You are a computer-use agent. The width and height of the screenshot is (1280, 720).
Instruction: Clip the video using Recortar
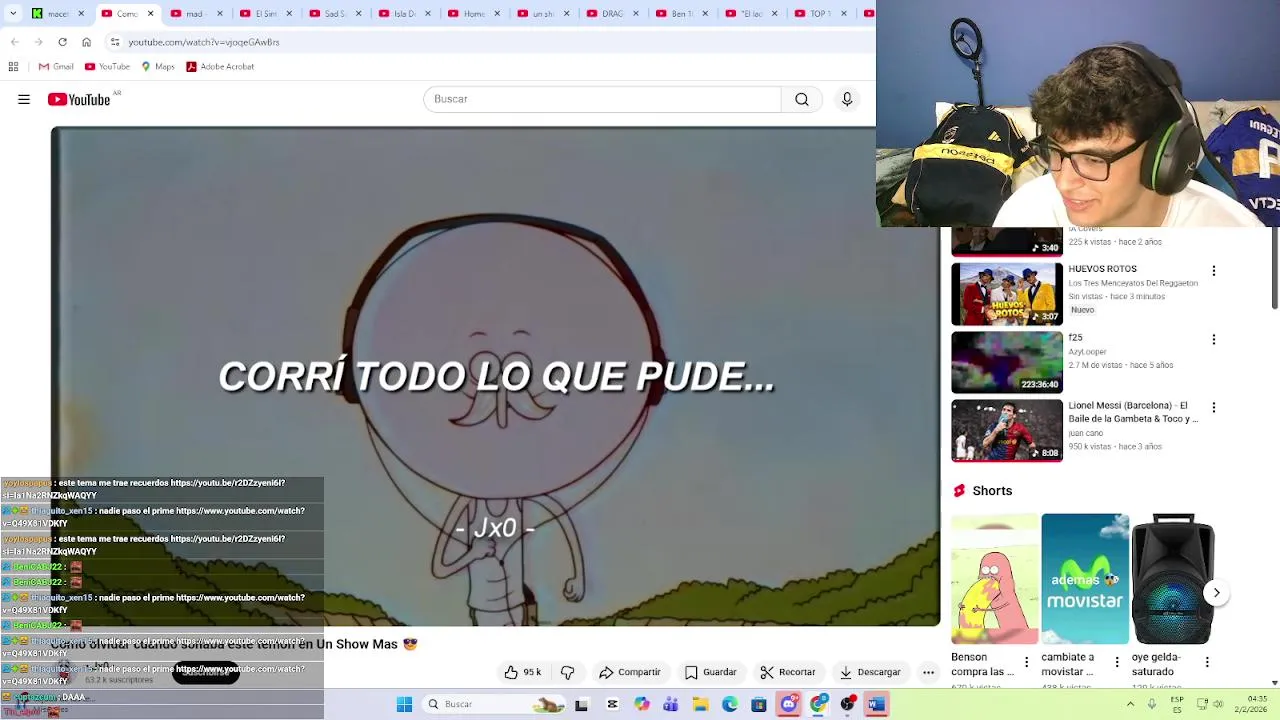tap(788, 672)
